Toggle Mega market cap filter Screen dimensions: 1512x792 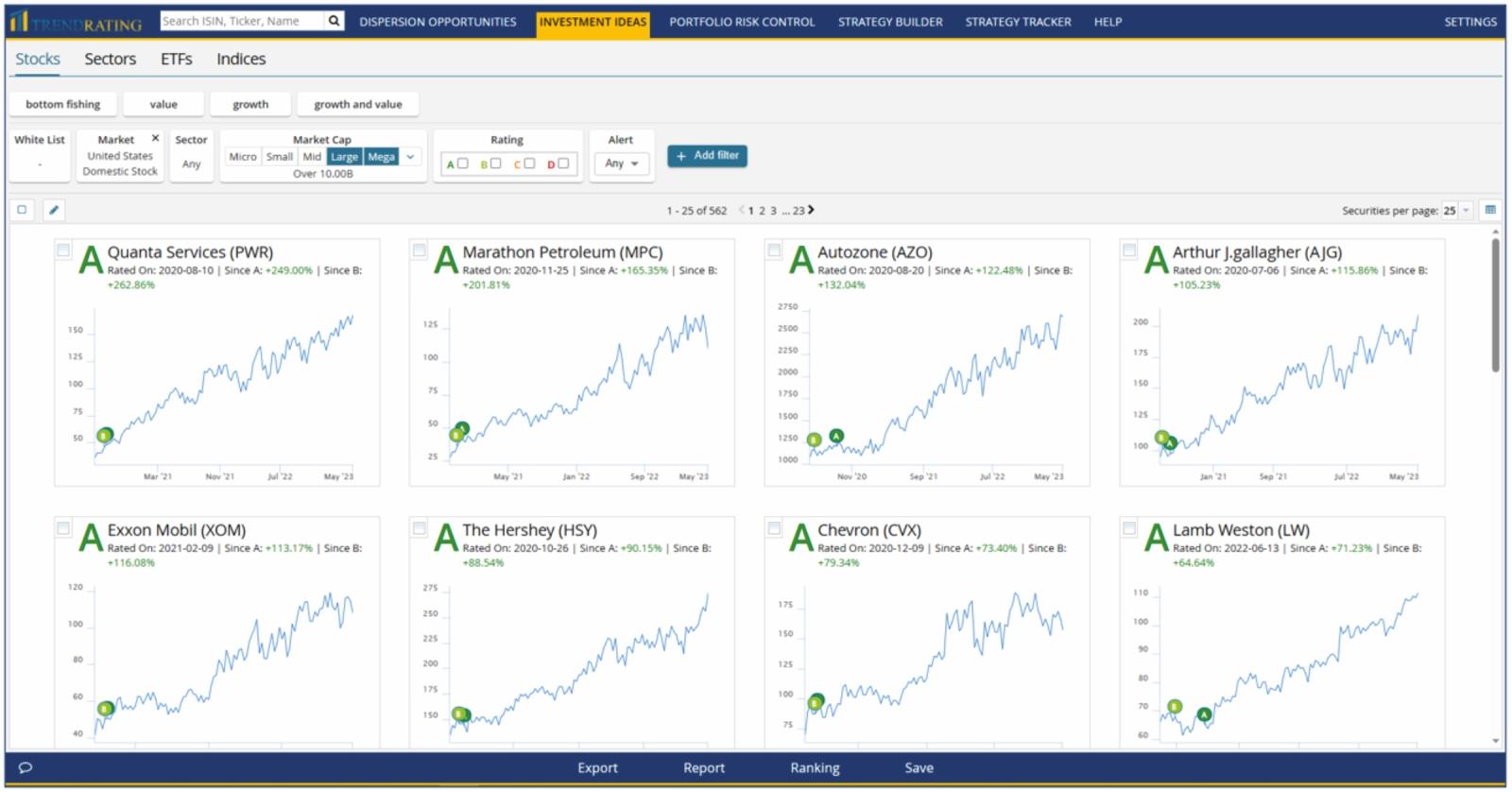382,157
